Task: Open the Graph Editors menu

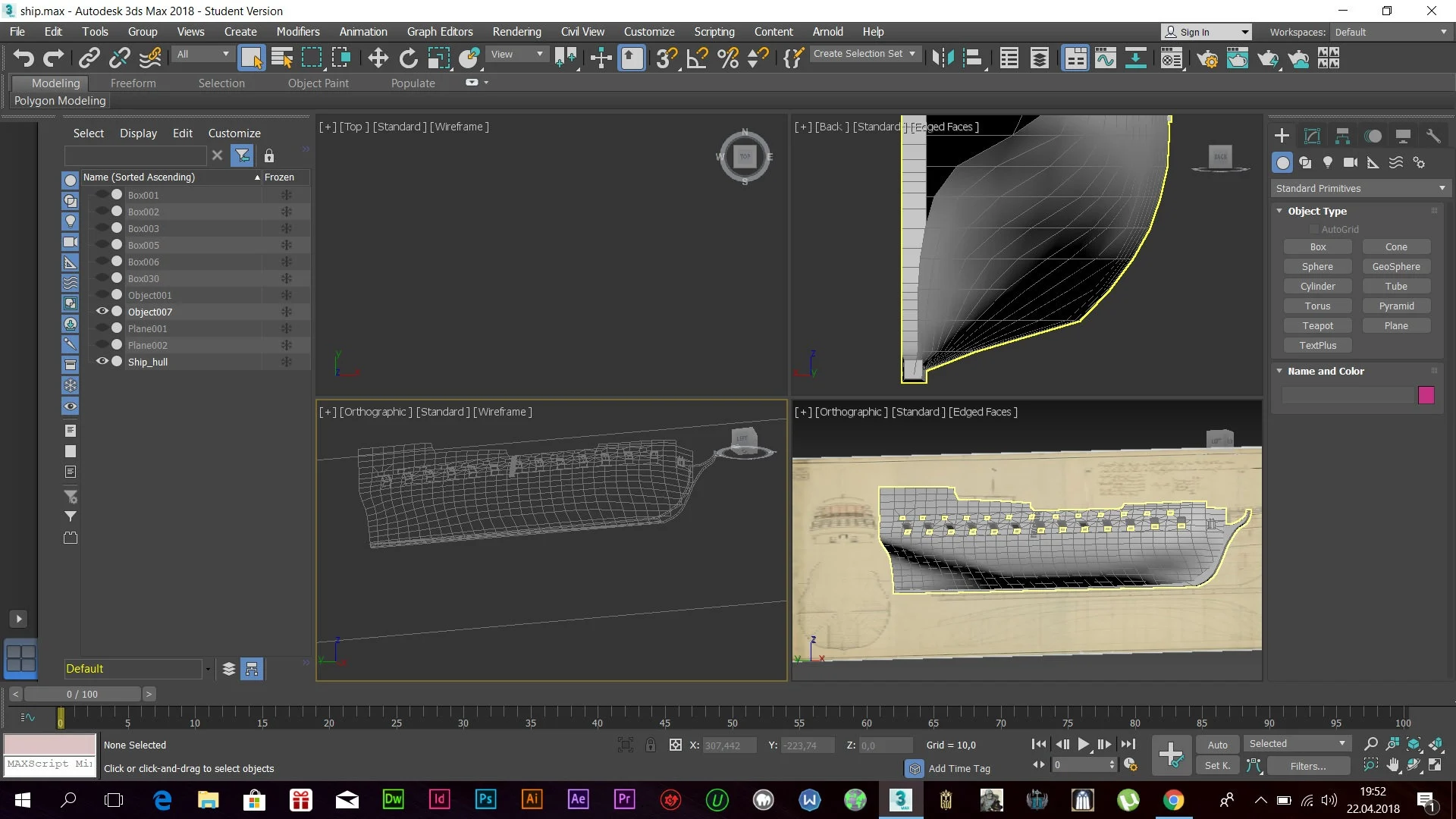Action: (439, 32)
